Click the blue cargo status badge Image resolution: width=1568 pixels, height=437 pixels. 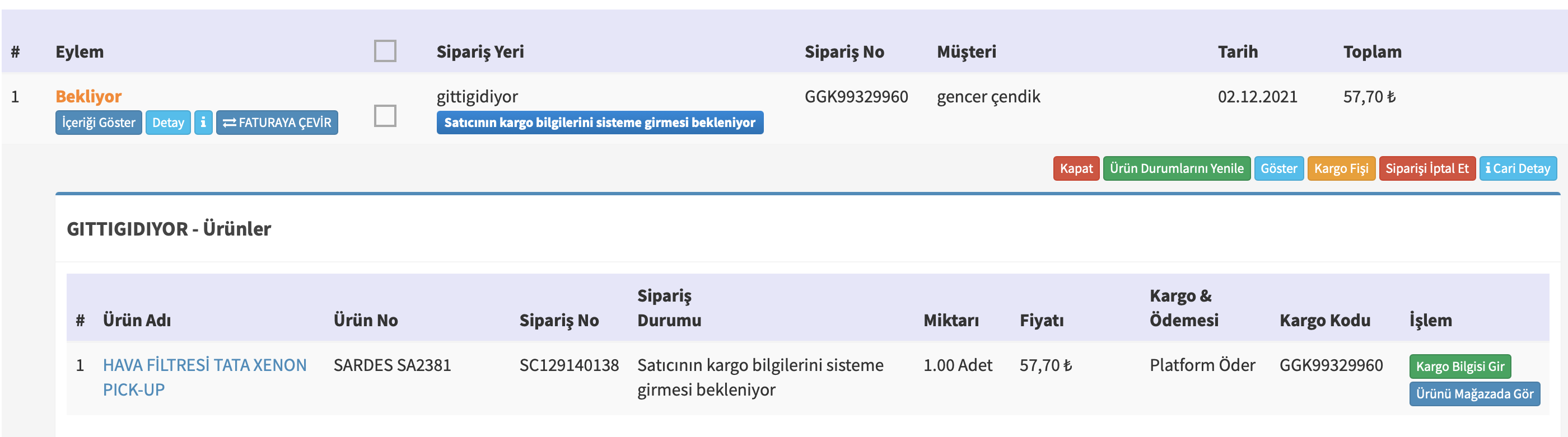pyautogui.click(x=600, y=123)
